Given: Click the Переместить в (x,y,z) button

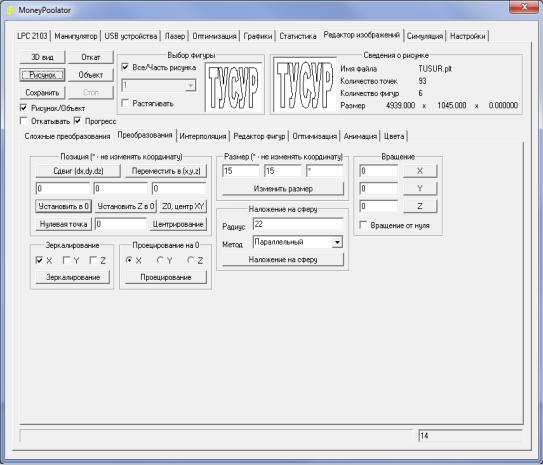Looking at the screenshot, I should tap(166, 171).
